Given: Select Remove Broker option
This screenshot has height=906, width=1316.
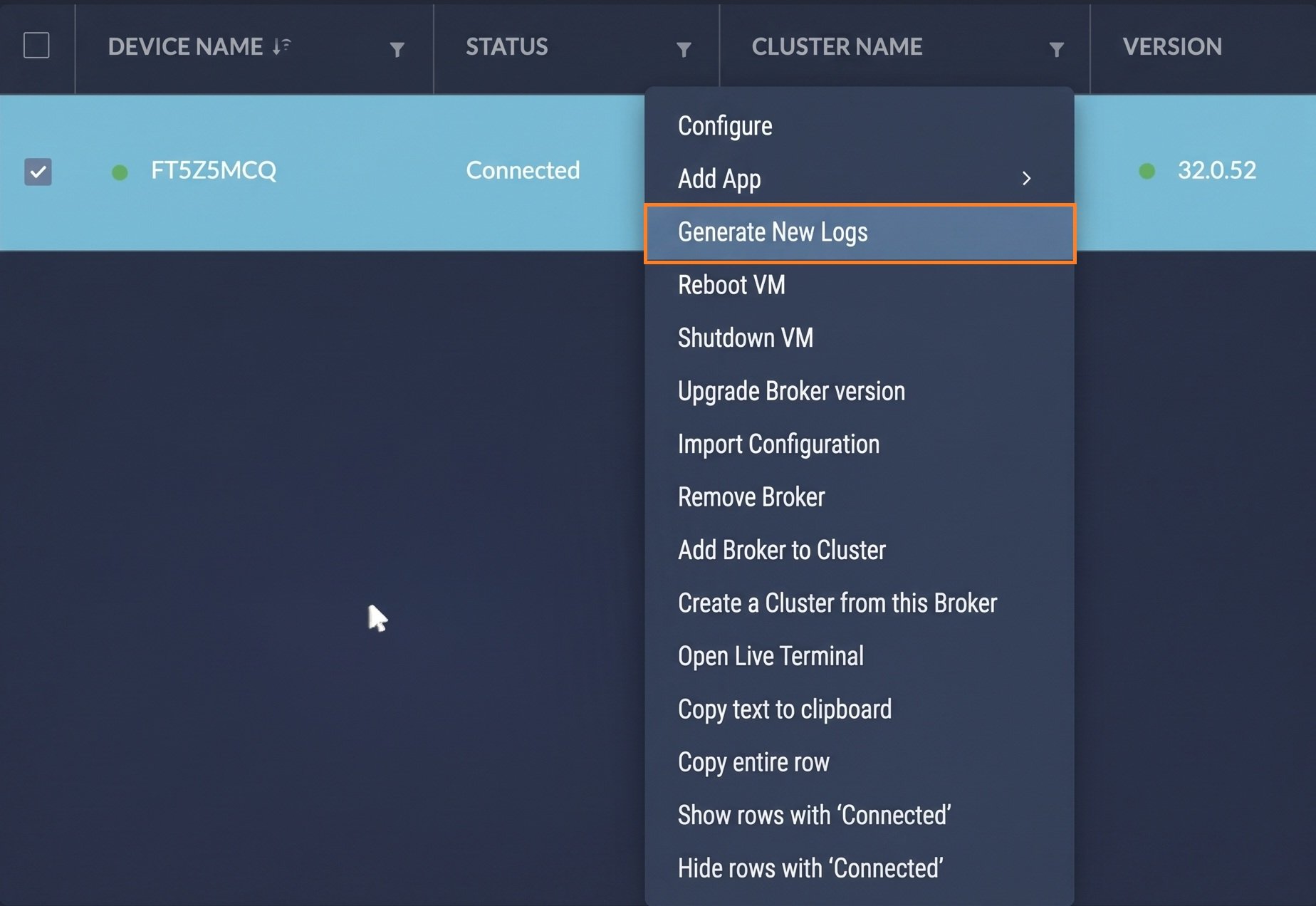Looking at the screenshot, I should tap(860, 497).
